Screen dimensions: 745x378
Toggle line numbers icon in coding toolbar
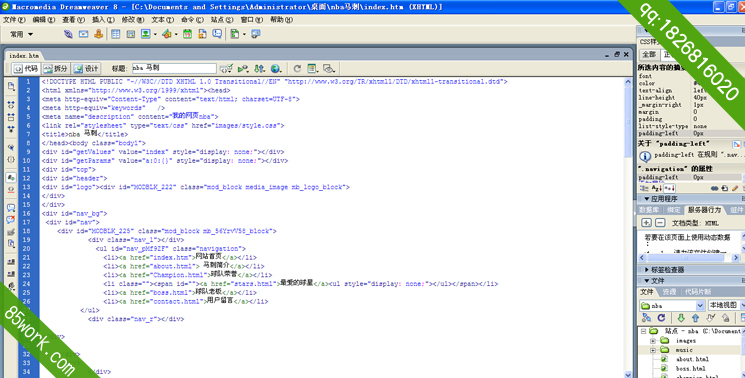pyautogui.click(x=11, y=178)
